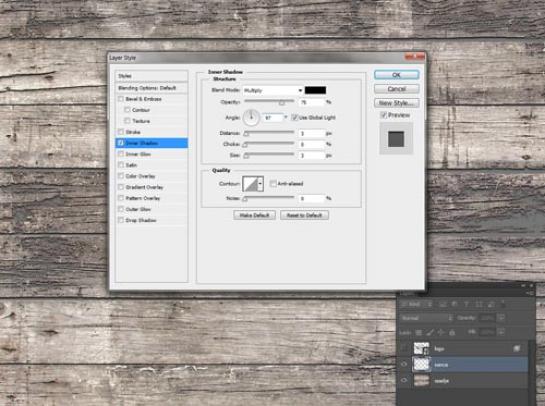Viewport: 545px width, 406px height.
Task: Click the Make Default button
Action: [x=254, y=215]
